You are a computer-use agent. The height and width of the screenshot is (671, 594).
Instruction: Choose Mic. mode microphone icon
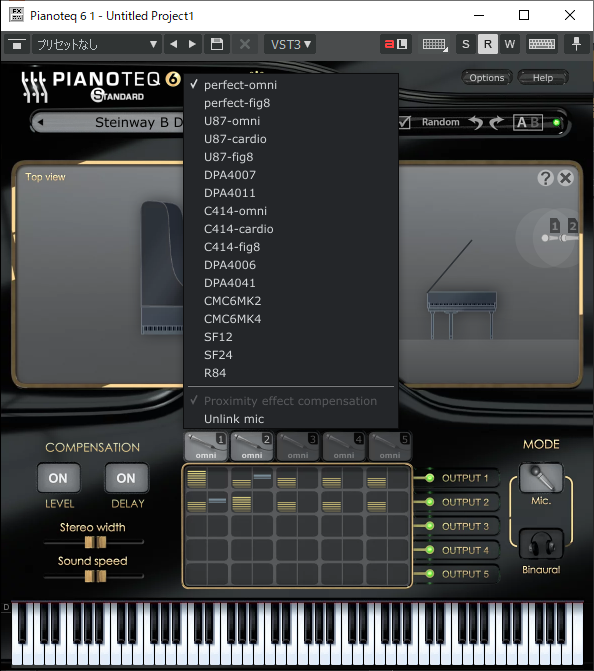point(541,478)
